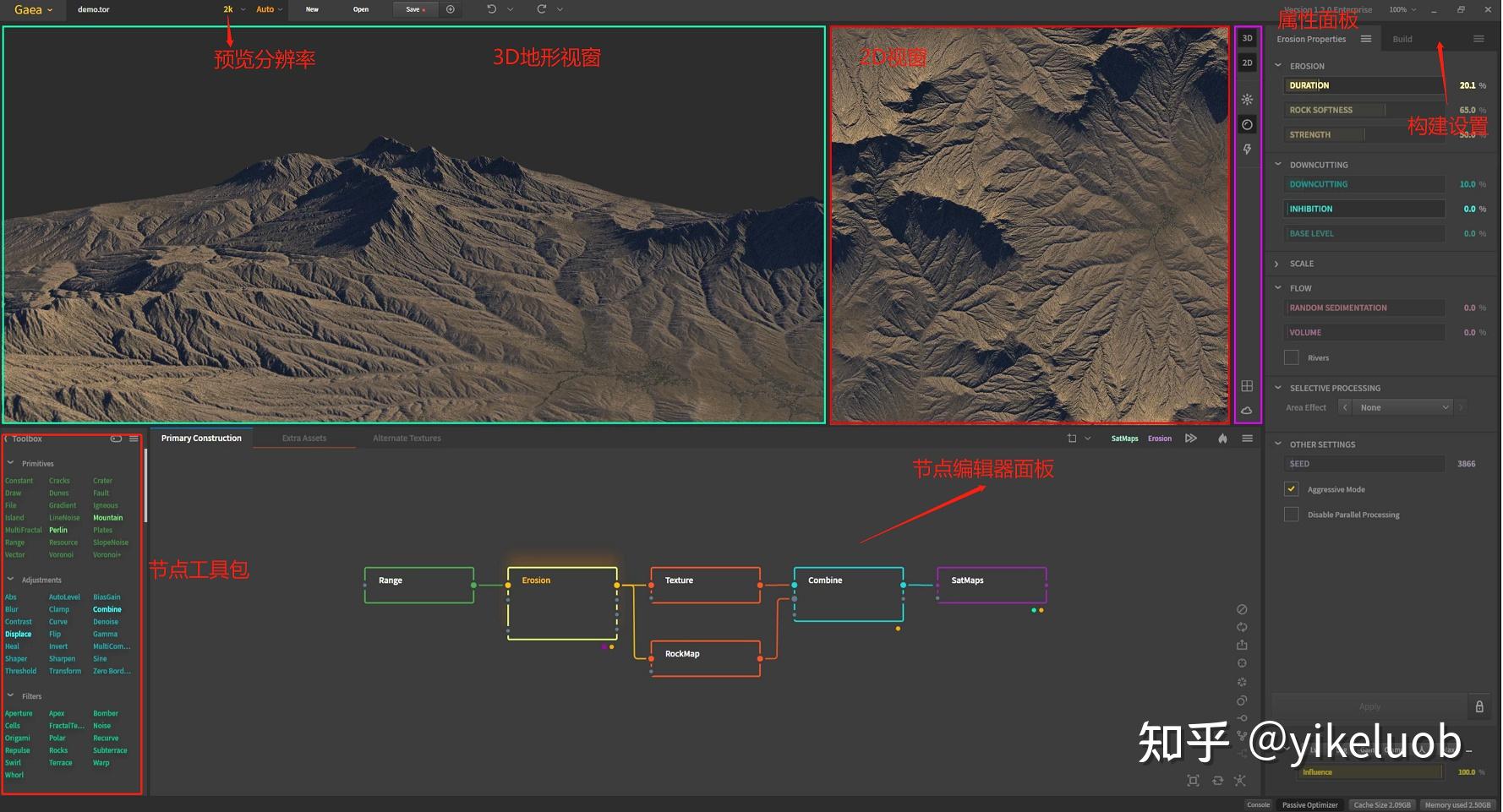This screenshot has width=1503, height=812.
Task: Open the Auto build mode dropdown
Action: 269,9
